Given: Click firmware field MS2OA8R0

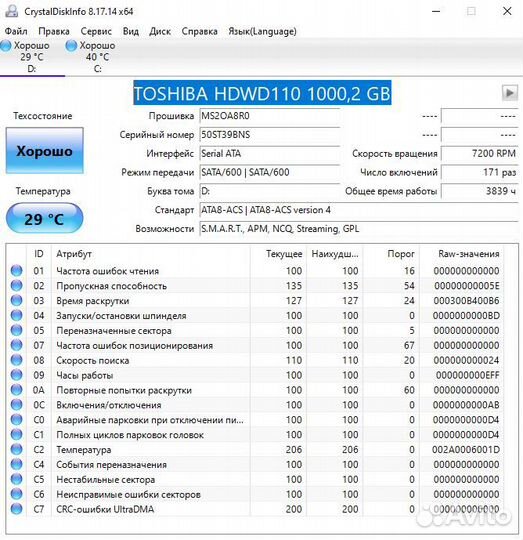Looking at the screenshot, I should tap(270, 116).
